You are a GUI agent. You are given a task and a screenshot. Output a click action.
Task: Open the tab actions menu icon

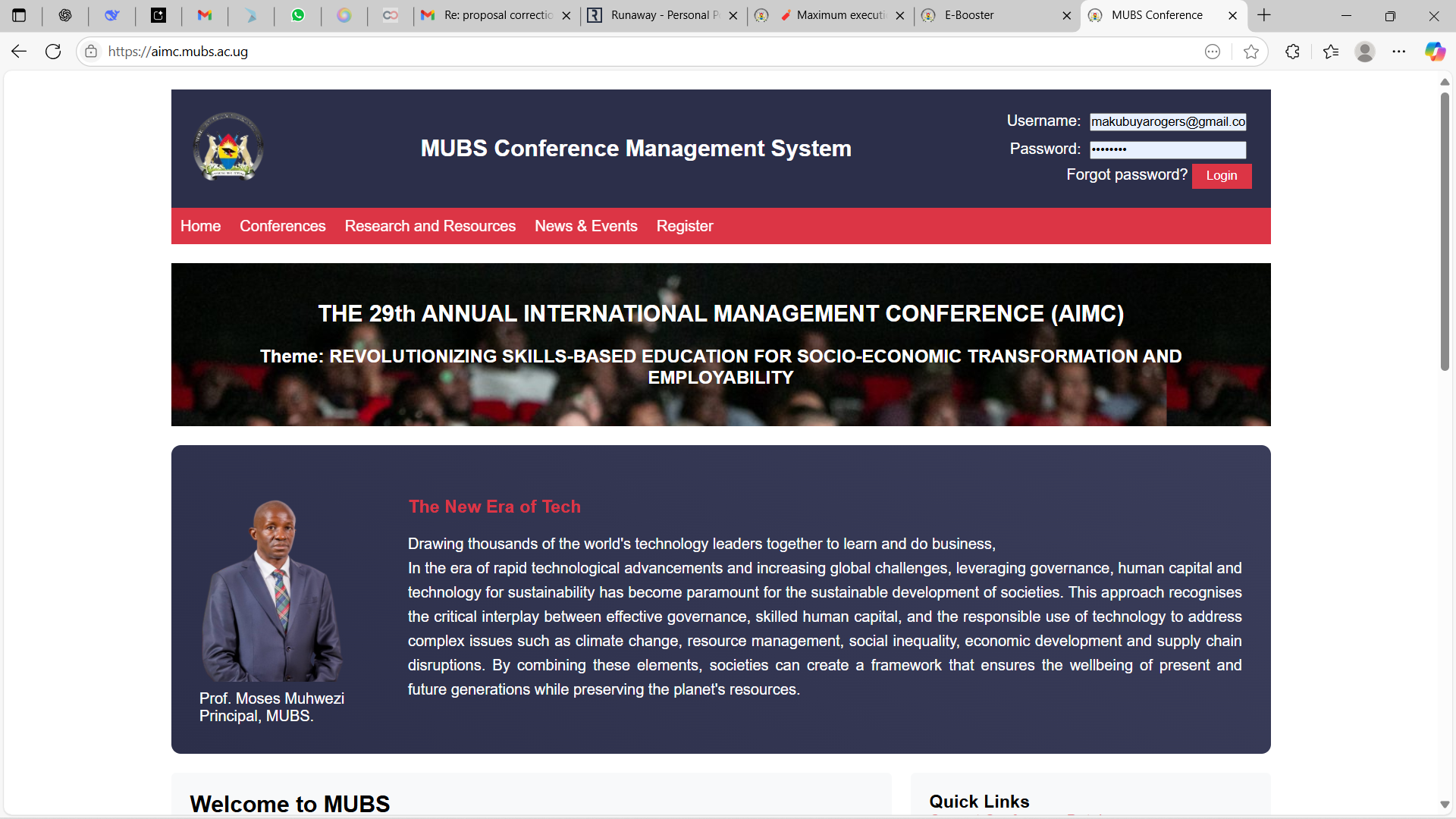coord(19,15)
